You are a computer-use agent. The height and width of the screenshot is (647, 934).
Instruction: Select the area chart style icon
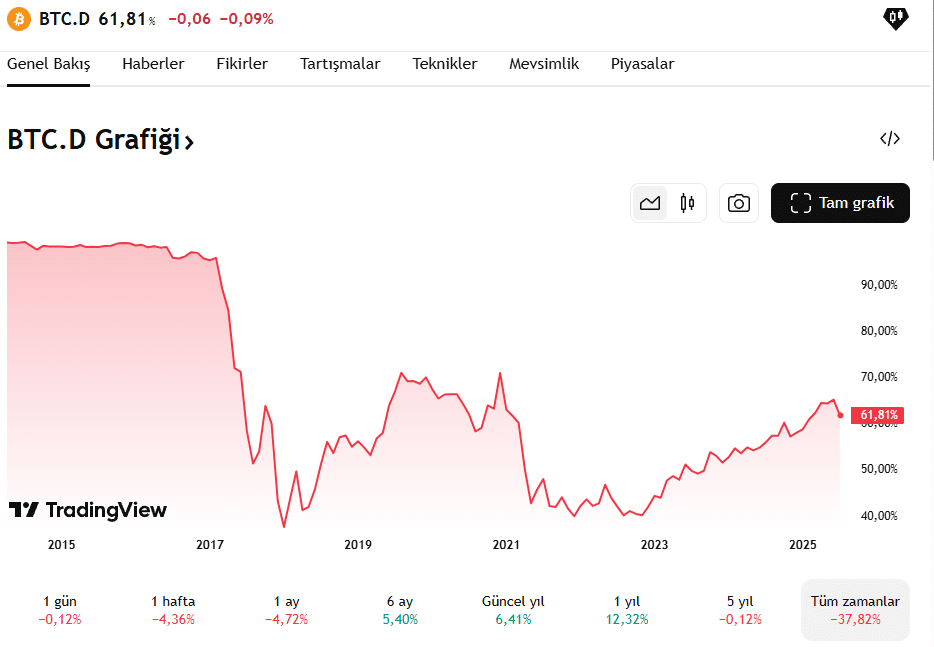click(x=650, y=202)
